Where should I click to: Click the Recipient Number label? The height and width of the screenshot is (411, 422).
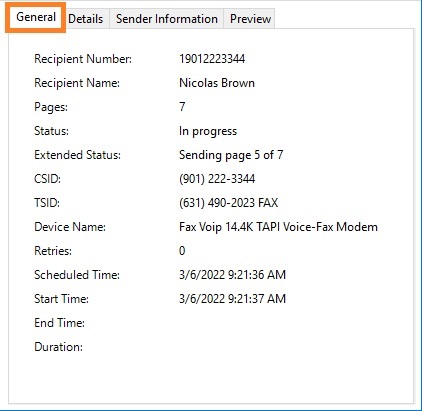pyautogui.click(x=83, y=59)
